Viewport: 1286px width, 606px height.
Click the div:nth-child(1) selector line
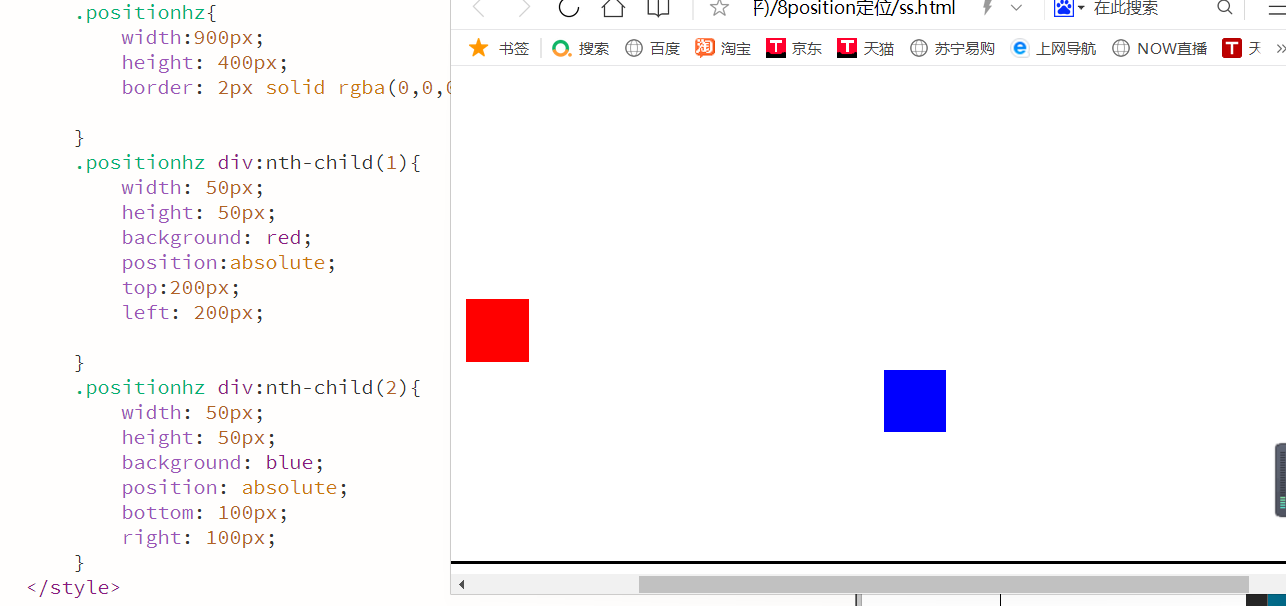pyautogui.click(x=247, y=162)
